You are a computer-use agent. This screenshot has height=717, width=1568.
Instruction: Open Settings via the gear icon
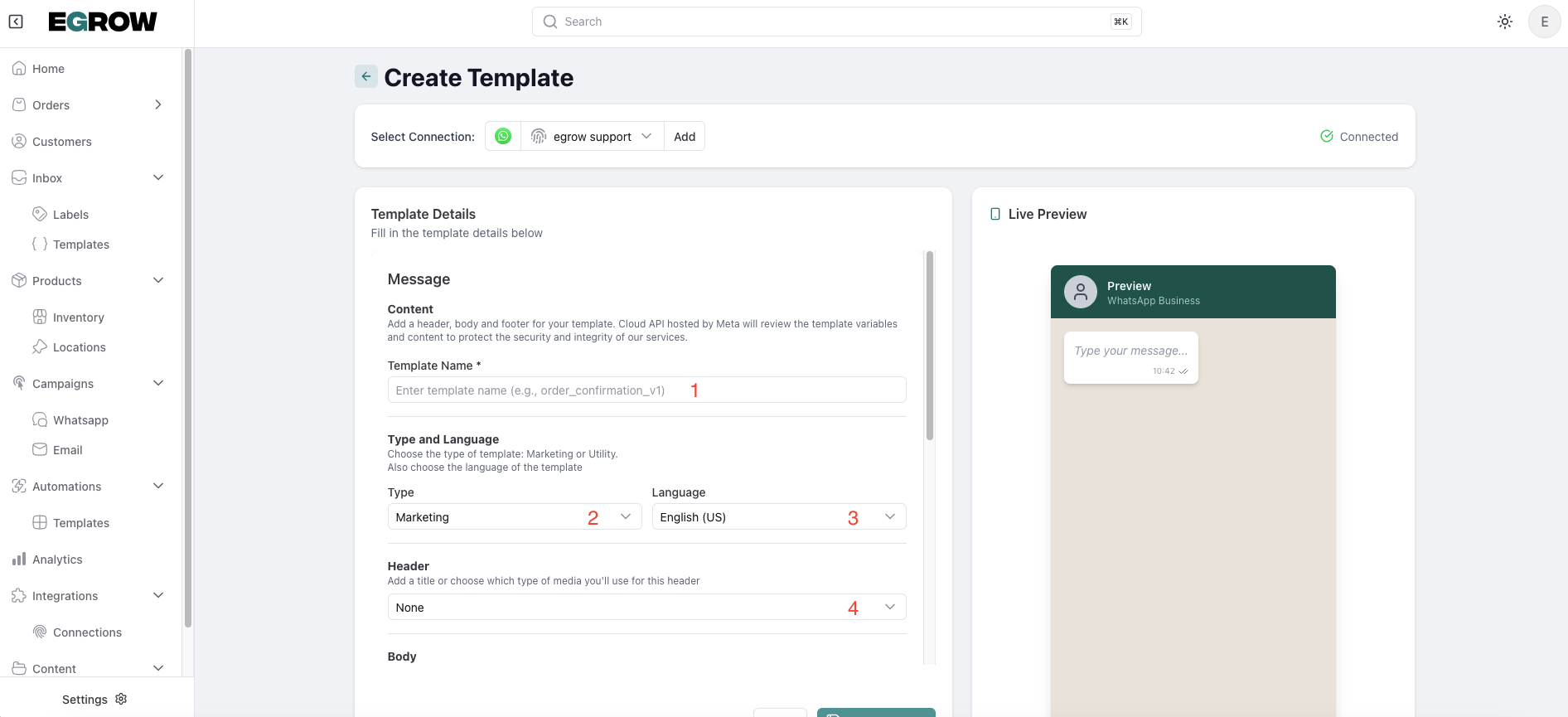point(121,699)
